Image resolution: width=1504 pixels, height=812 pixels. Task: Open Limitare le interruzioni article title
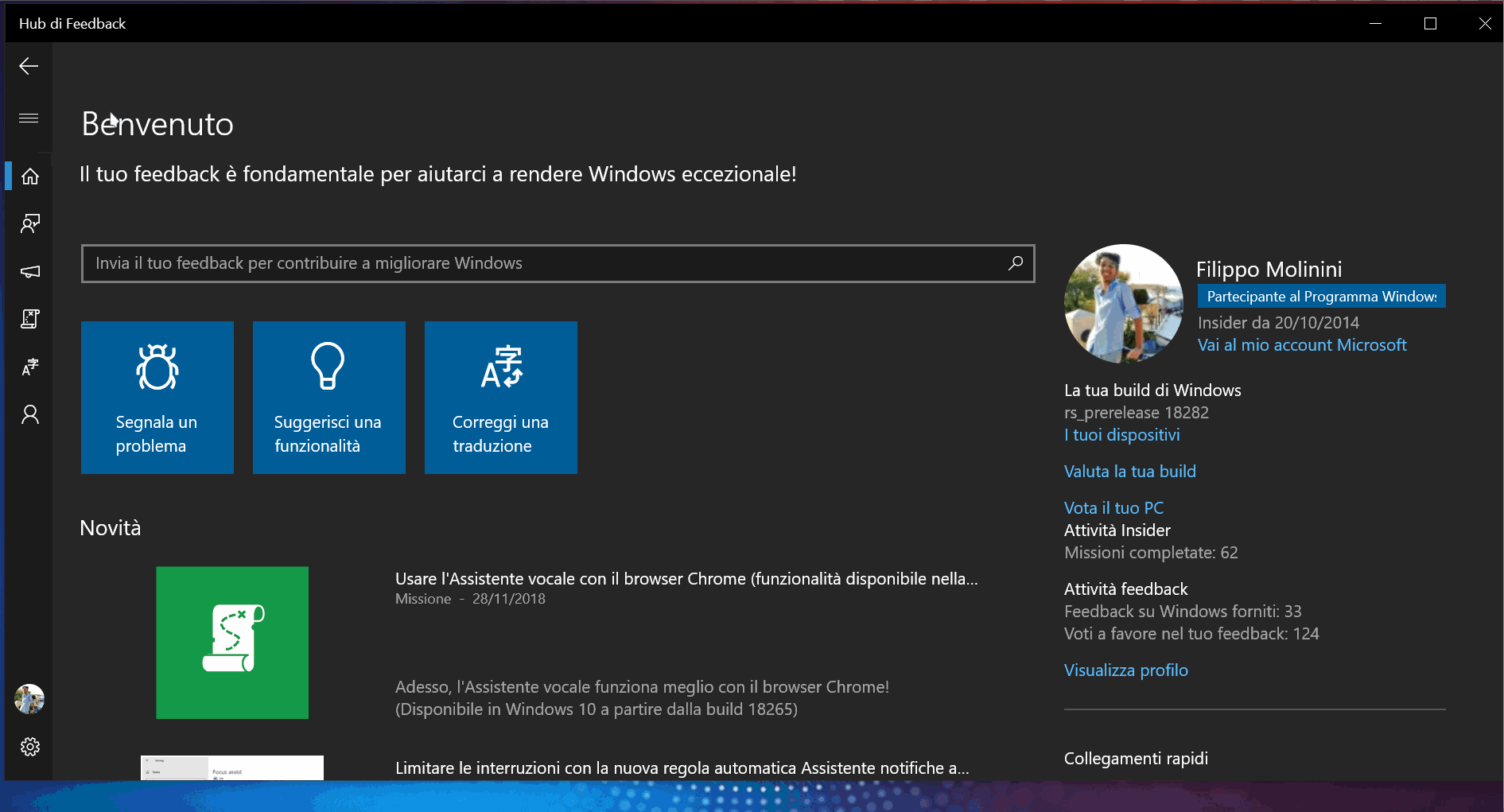click(x=682, y=768)
